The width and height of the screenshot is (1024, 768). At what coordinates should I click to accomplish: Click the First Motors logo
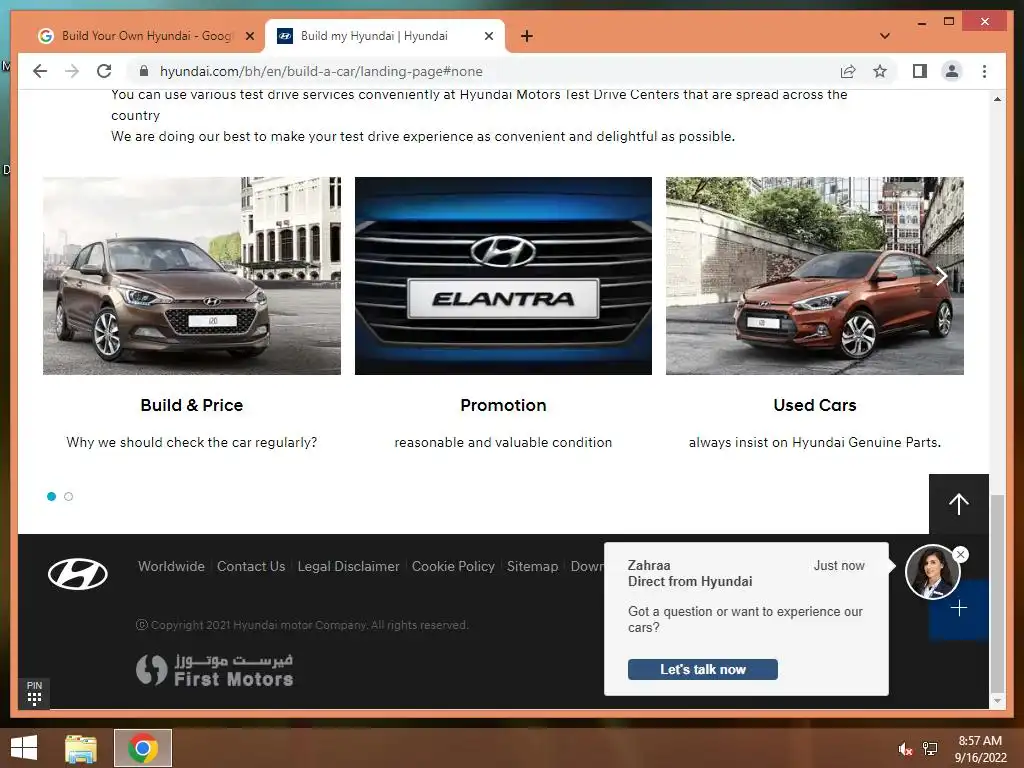coord(214,671)
